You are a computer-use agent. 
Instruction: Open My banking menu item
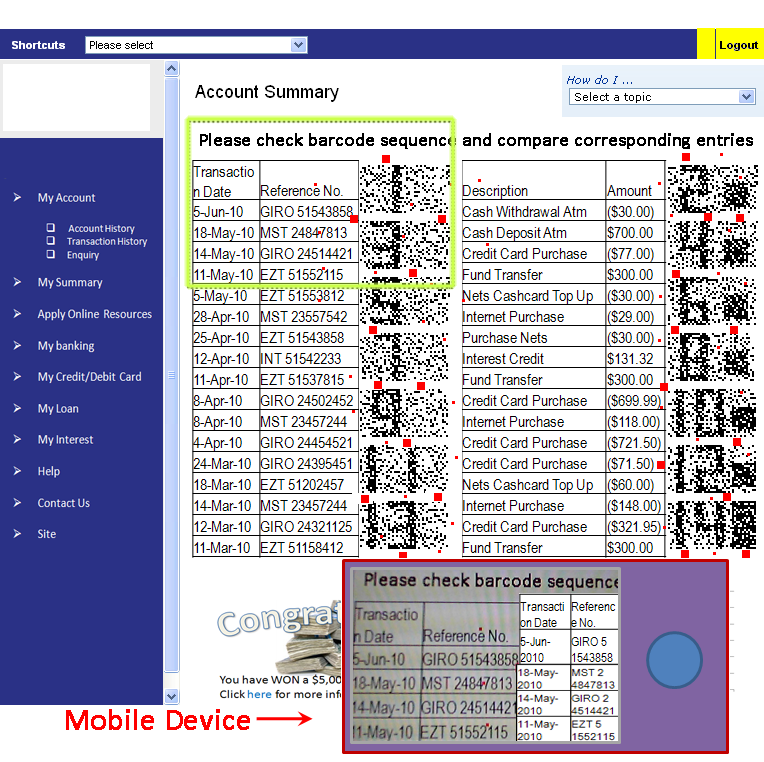point(66,346)
